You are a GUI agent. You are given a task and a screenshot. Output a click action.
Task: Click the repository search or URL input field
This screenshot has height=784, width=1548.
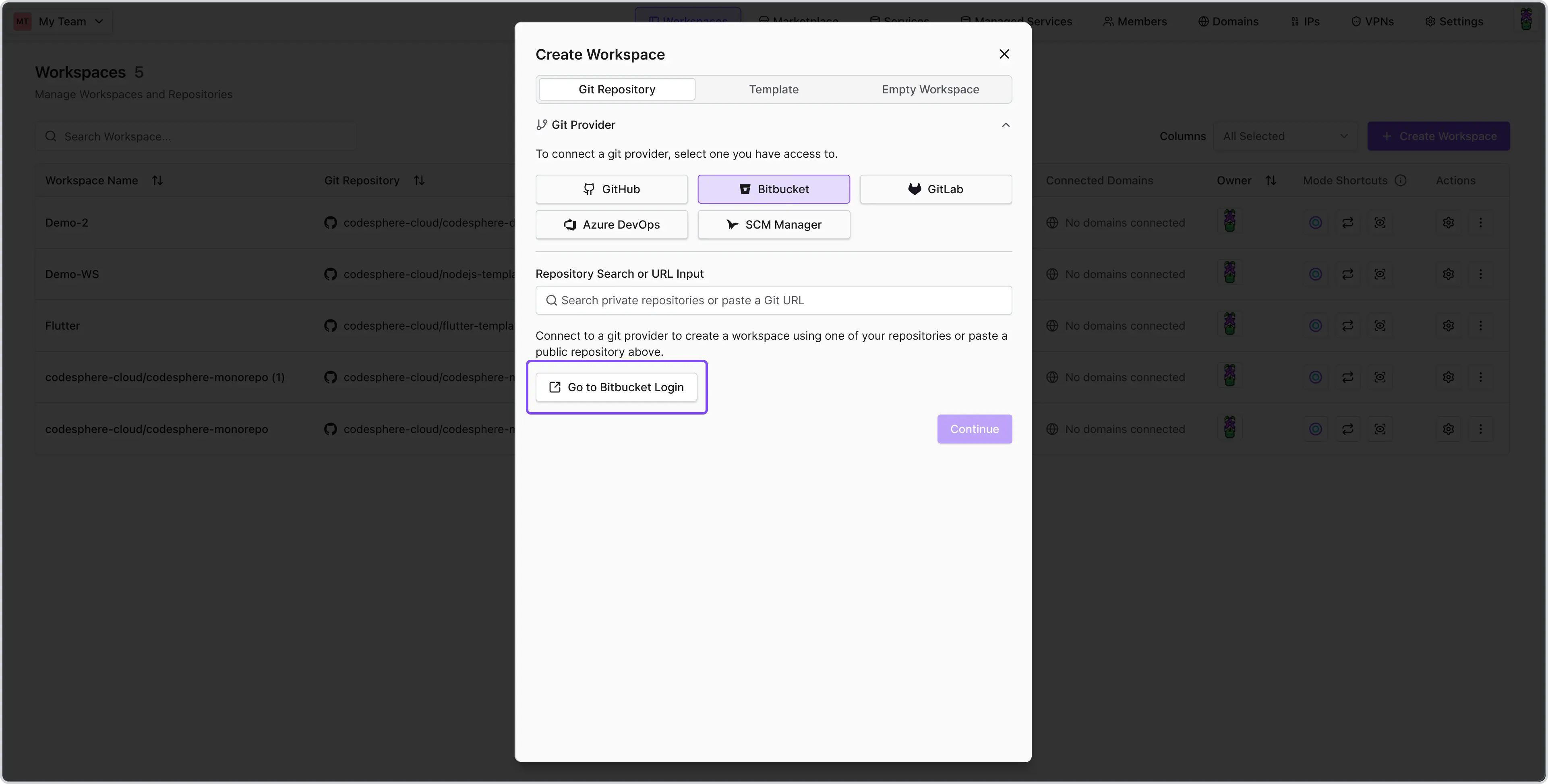click(774, 300)
